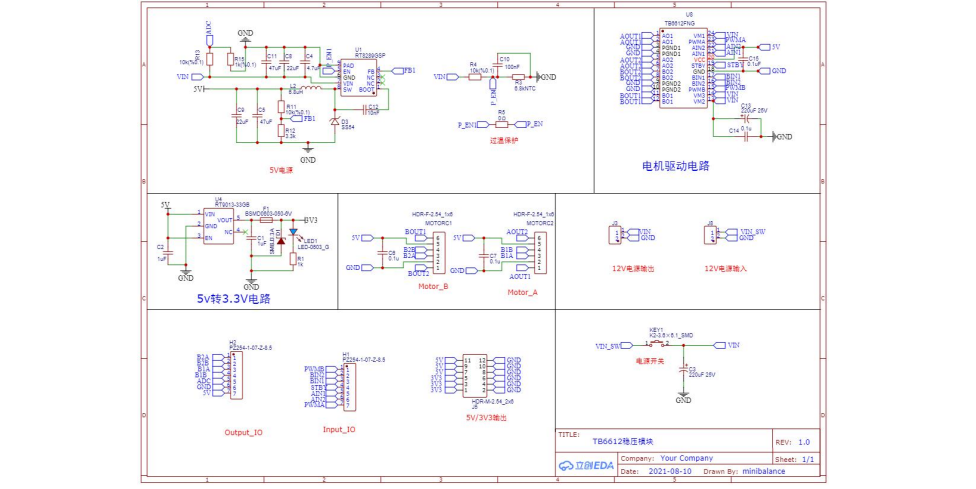Click the MOTORC2 header connector
This screenshot has height=489, width=976.
[x=541, y=253]
